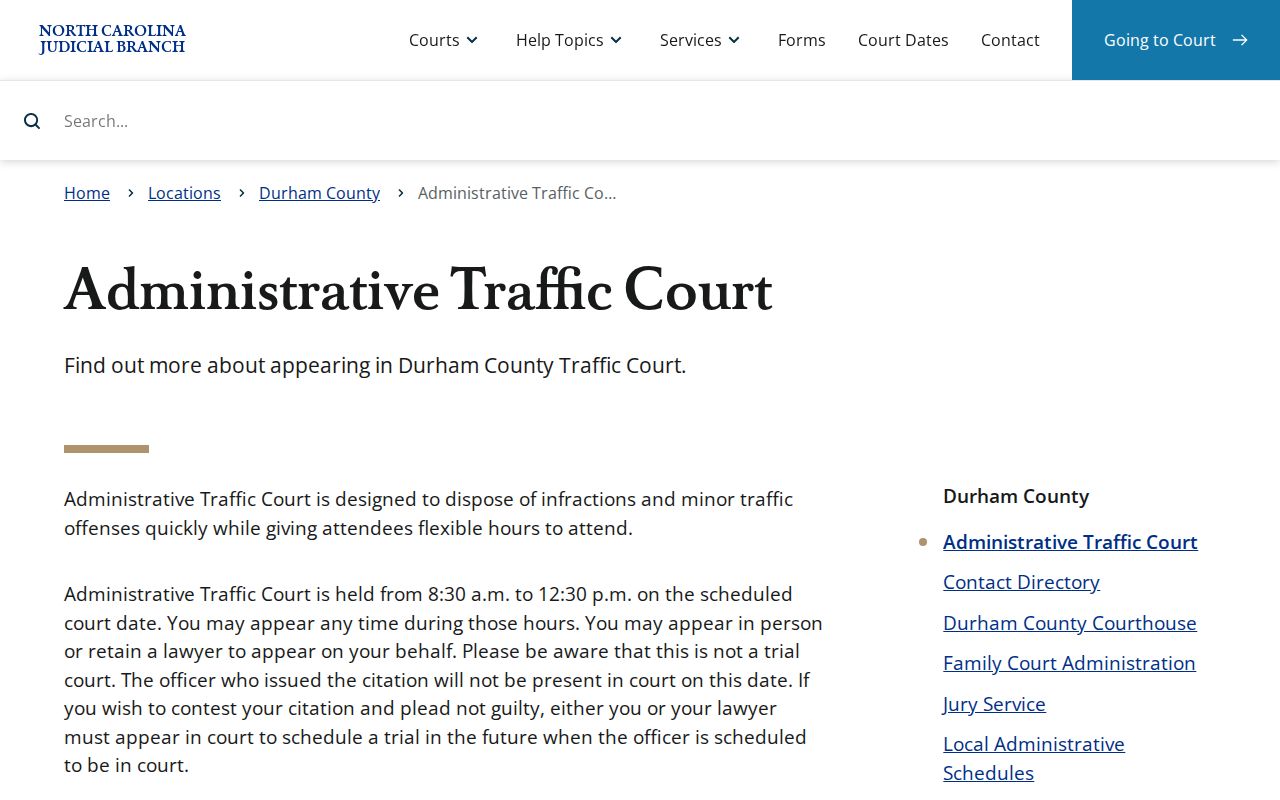Open Local Administrative Schedules sidebar link

click(x=1034, y=758)
